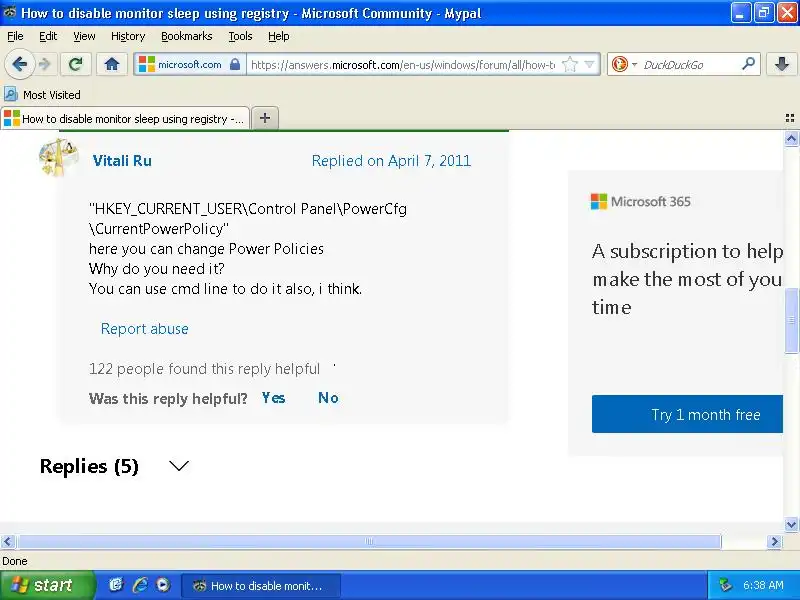The height and width of the screenshot is (600, 800).
Task: Click the search magnifier icon
Action: point(748,64)
